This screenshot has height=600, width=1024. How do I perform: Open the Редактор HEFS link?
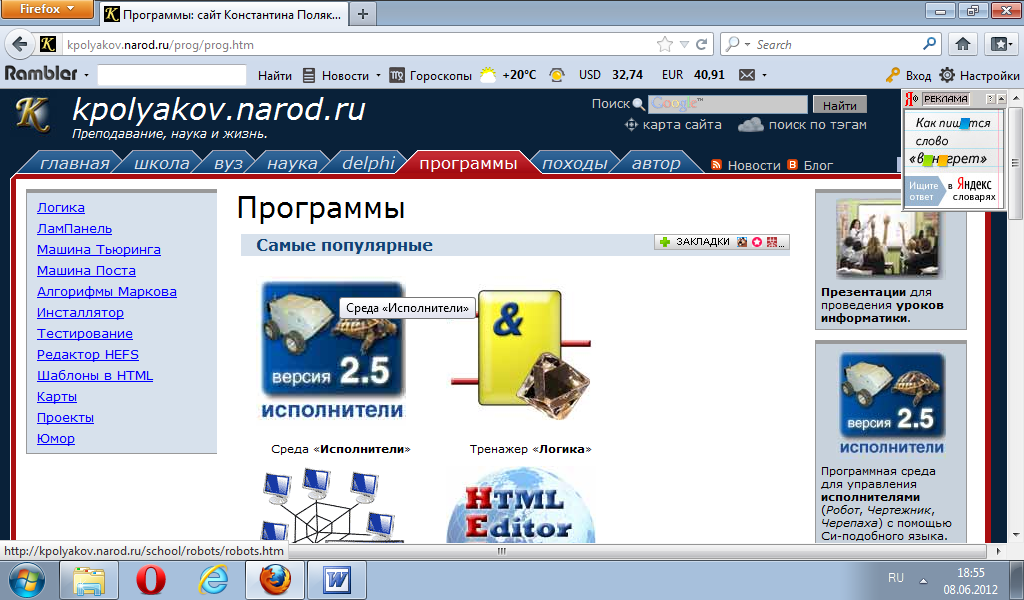88,355
